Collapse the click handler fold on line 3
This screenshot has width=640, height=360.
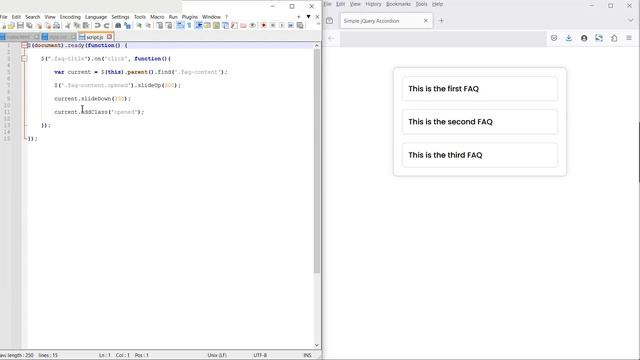[x=24, y=59]
